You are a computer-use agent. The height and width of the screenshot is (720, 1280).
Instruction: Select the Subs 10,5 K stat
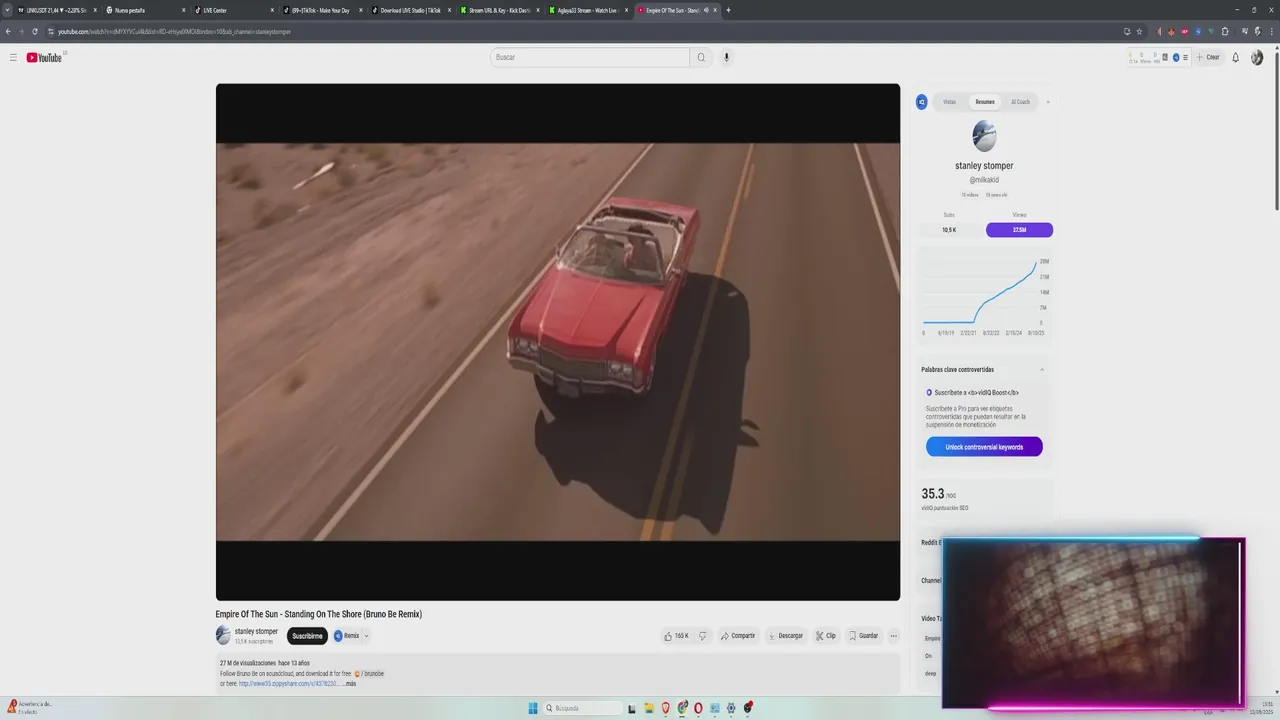(x=949, y=230)
